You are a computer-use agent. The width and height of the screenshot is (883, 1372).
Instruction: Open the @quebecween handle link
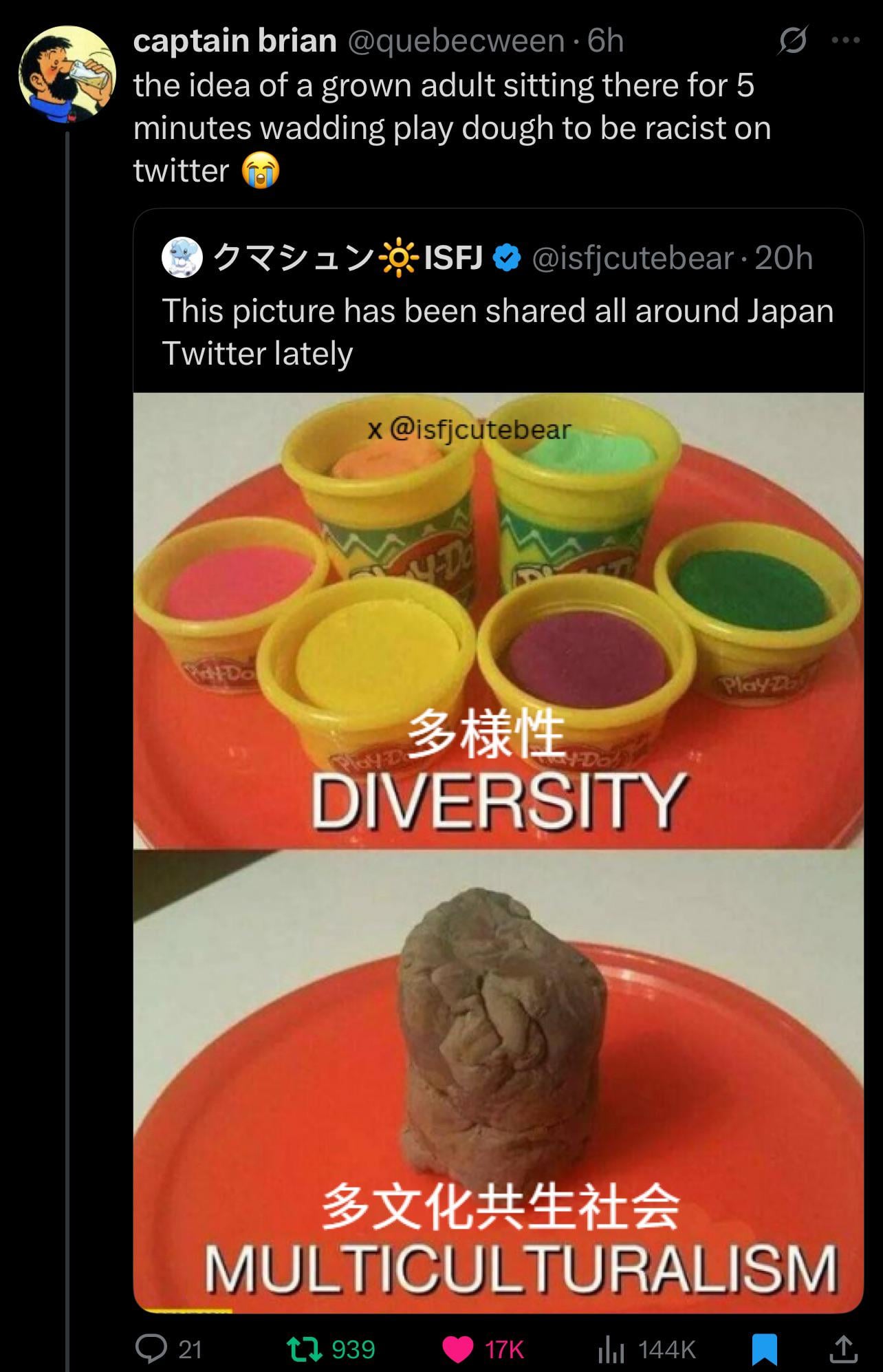click(457, 41)
